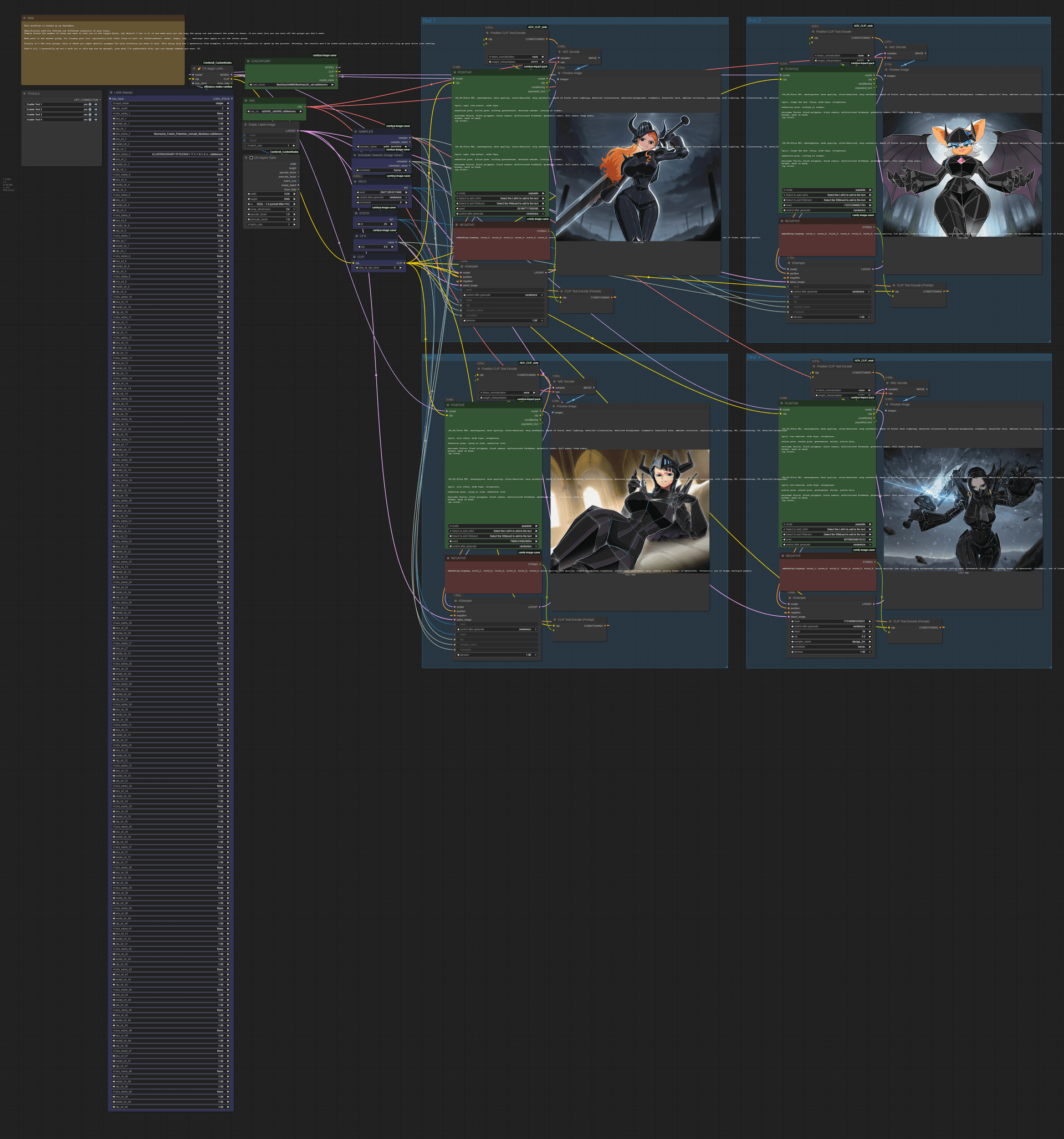Collapse the VAE loader node
The height and width of the screenshot is (1139, 1064).
tap(246, 101)
